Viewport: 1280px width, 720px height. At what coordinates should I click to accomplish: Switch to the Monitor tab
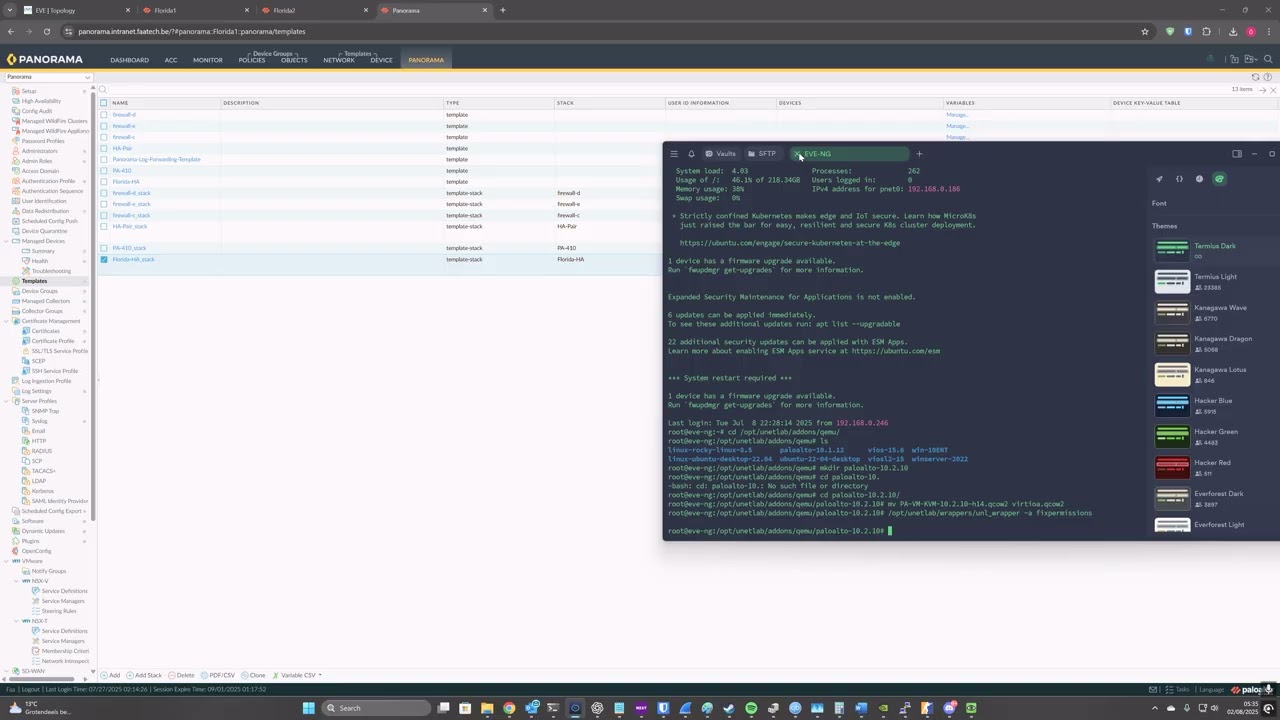point(208,60)
